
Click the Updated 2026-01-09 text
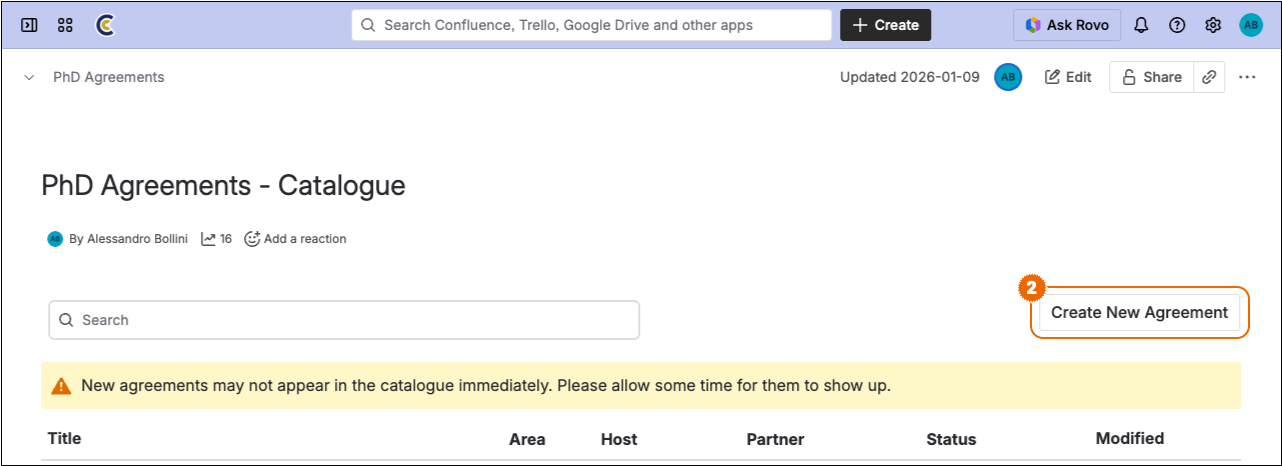(910, 77)
